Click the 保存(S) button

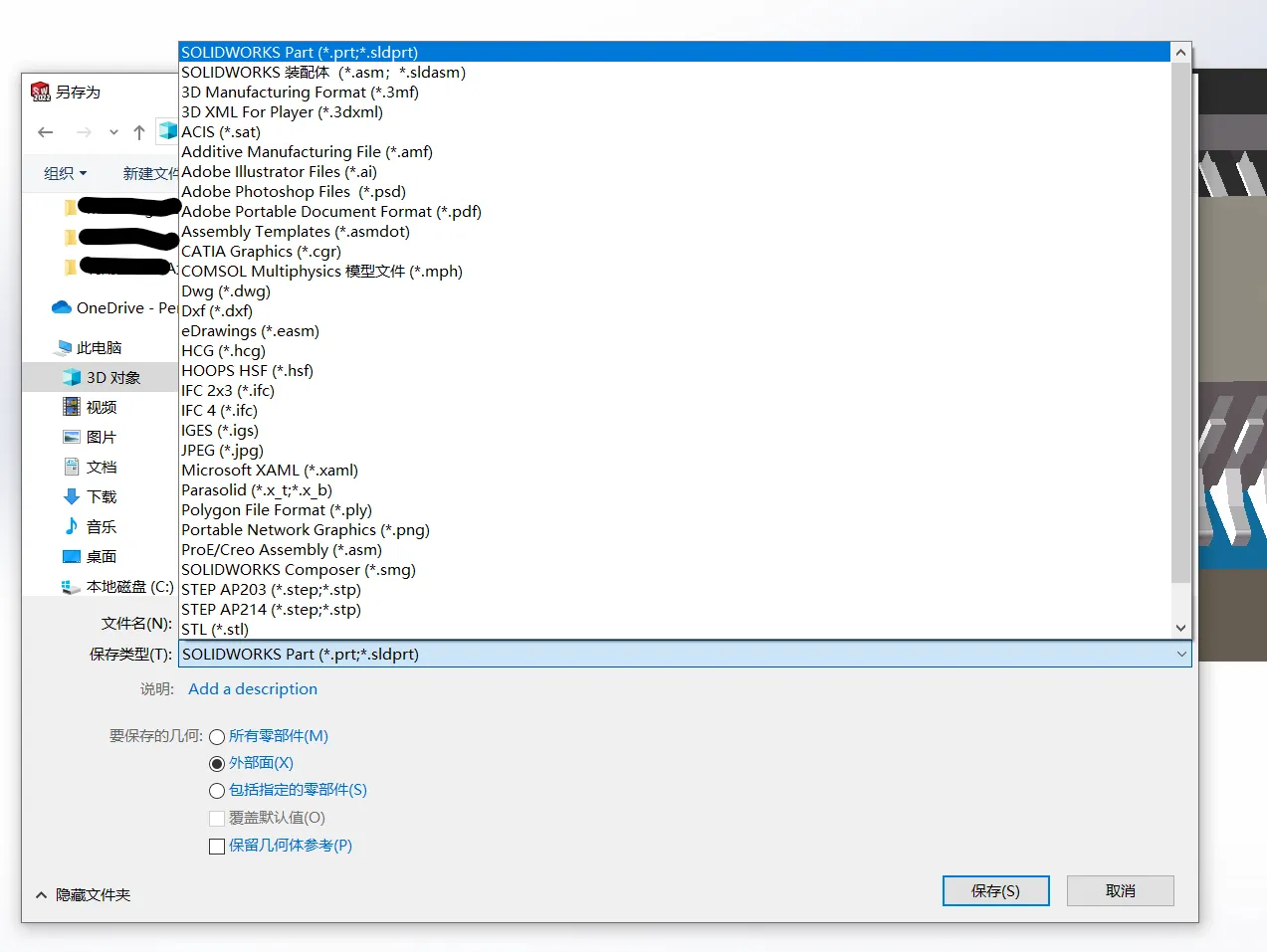point(995,890)
